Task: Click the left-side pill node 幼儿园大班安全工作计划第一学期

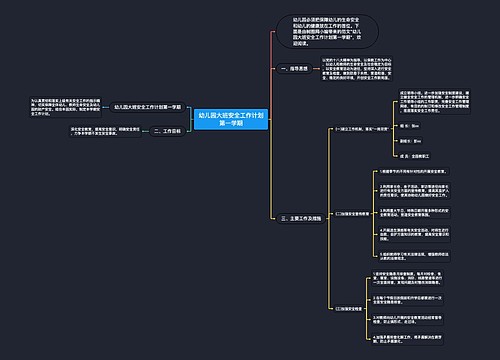Action: pyautogui.click(x=148, y=107)
